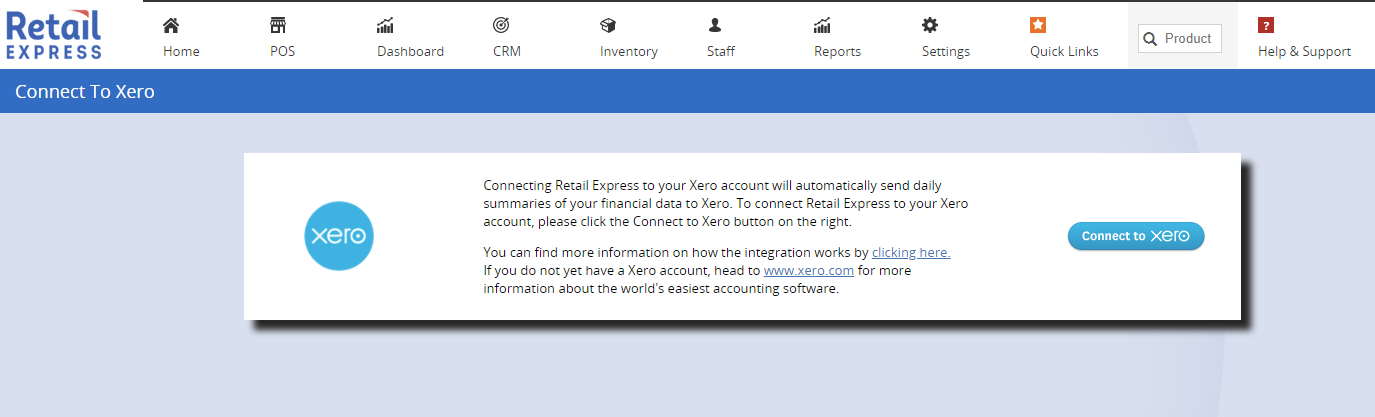Click the search magnifier icon
The width and height of the screenshot is (1375, 417).
click(1150, 39)
